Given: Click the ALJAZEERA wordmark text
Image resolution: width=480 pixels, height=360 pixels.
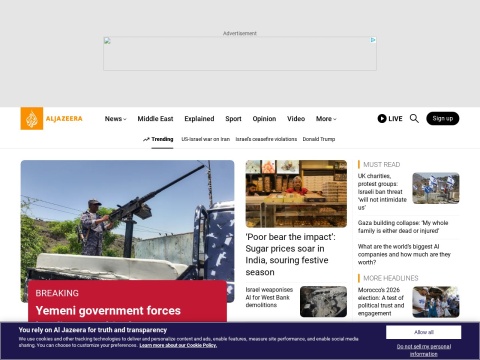Looking at the screenshot, I should click(x=64, y=119).
